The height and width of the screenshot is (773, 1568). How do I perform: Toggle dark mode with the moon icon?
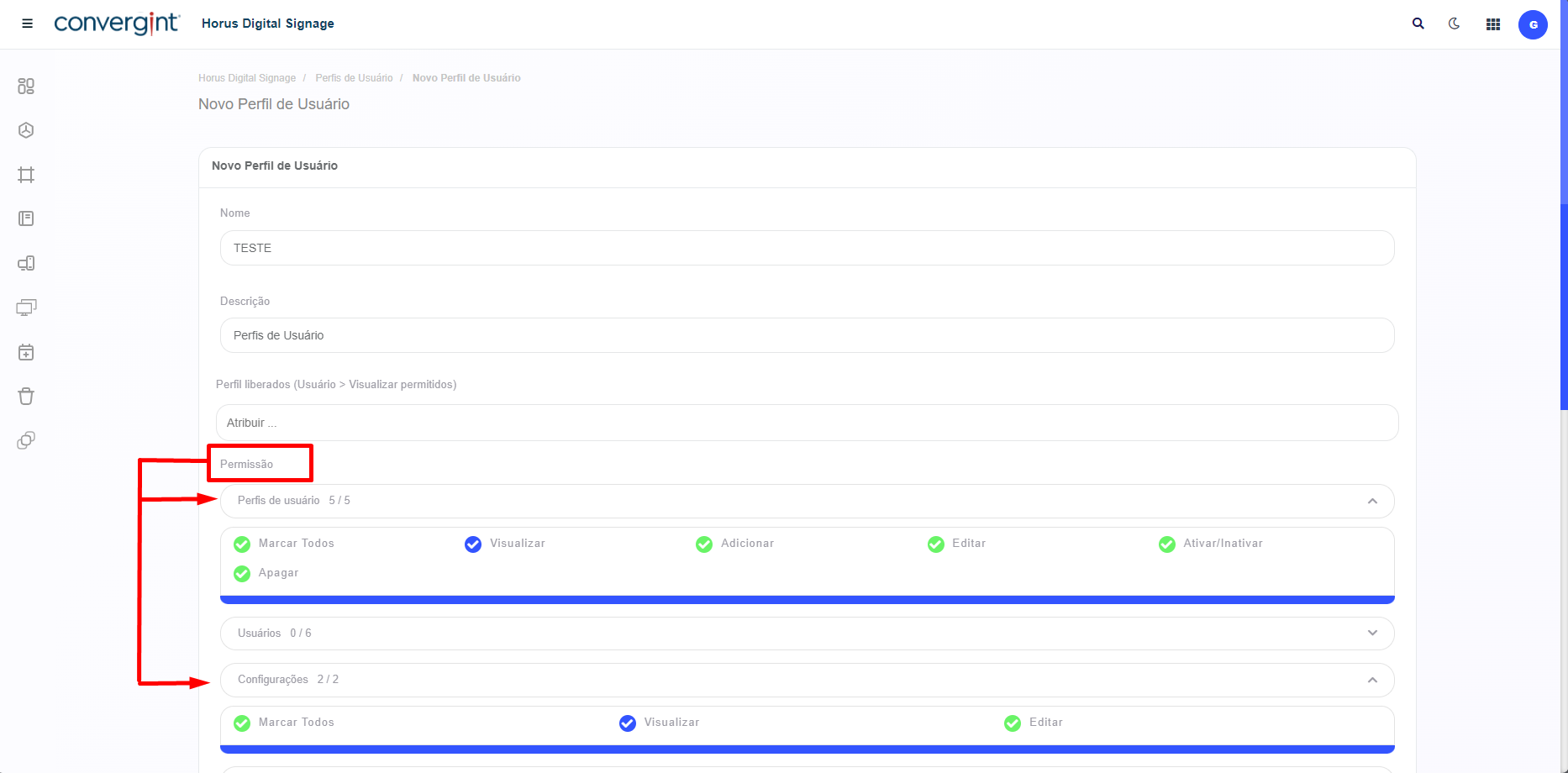tap(1454, 24)
